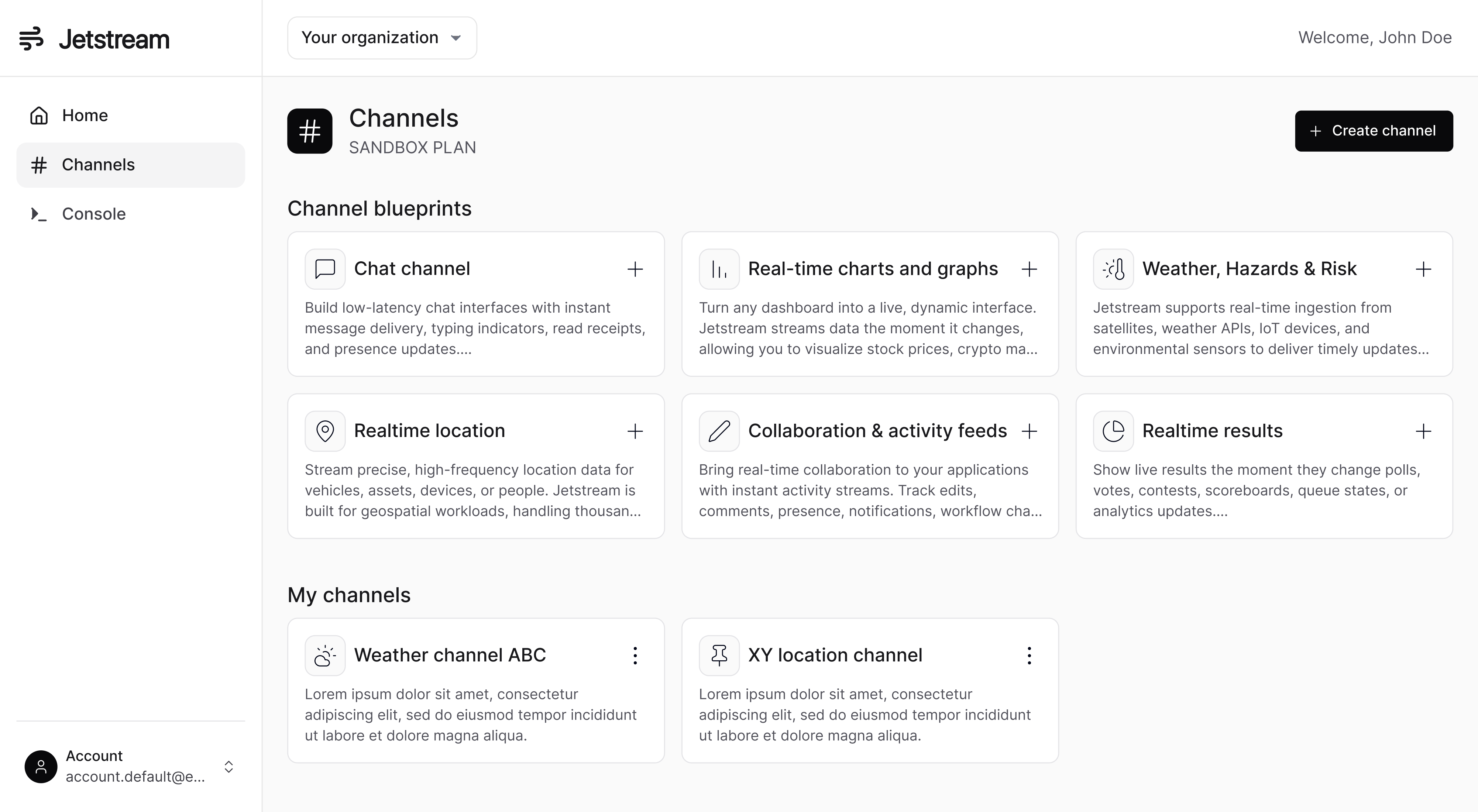Click the account avatar circle icon
This screenshot has height=812, width=1478.
(x=41, y=767)
